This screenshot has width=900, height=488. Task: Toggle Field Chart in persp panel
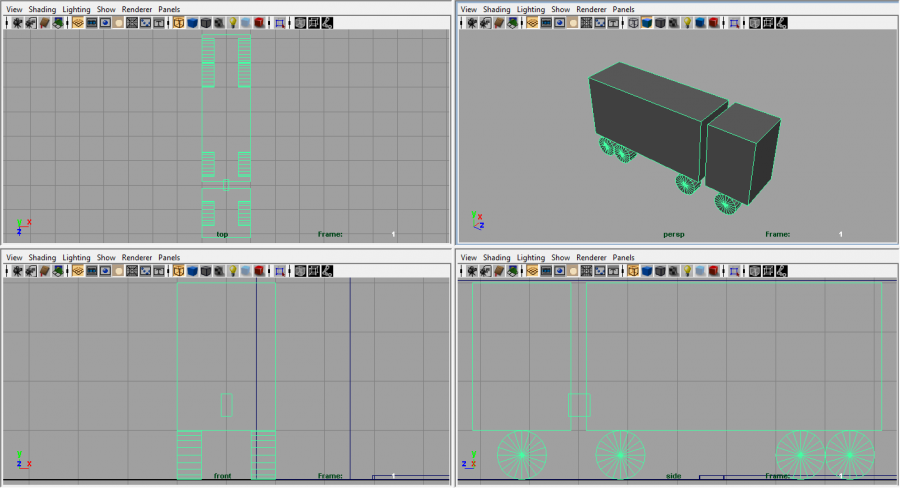click(586, 23)
